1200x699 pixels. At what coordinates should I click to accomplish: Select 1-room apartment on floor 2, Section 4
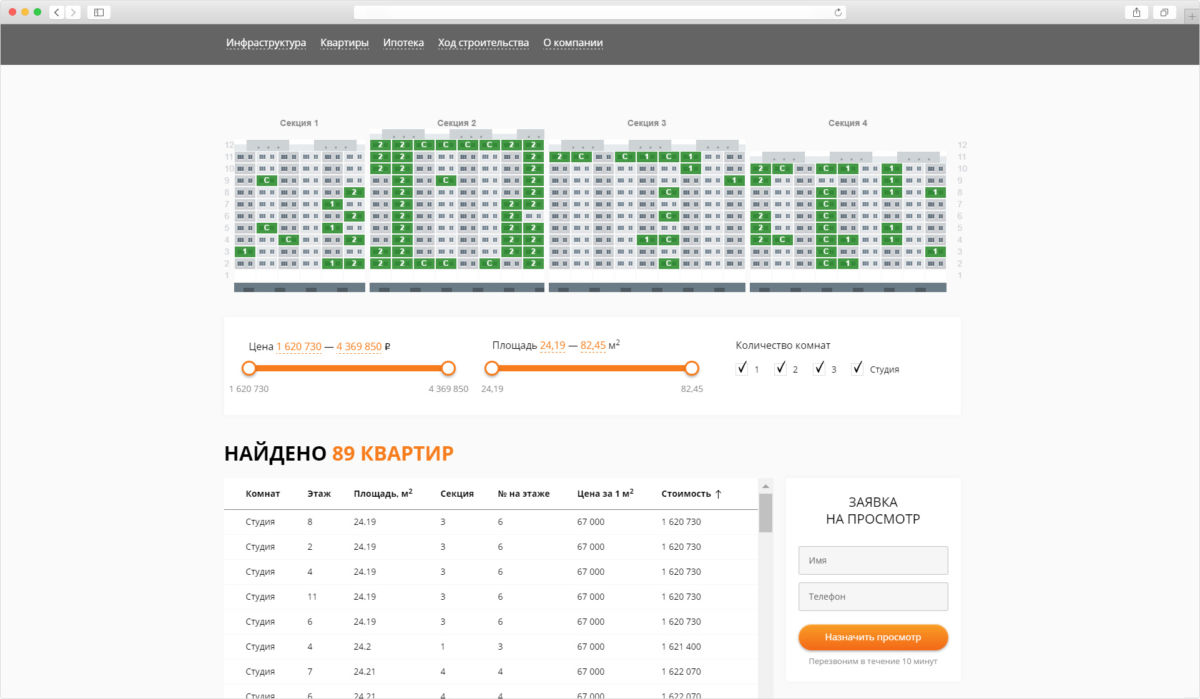[x=848, y=263]
